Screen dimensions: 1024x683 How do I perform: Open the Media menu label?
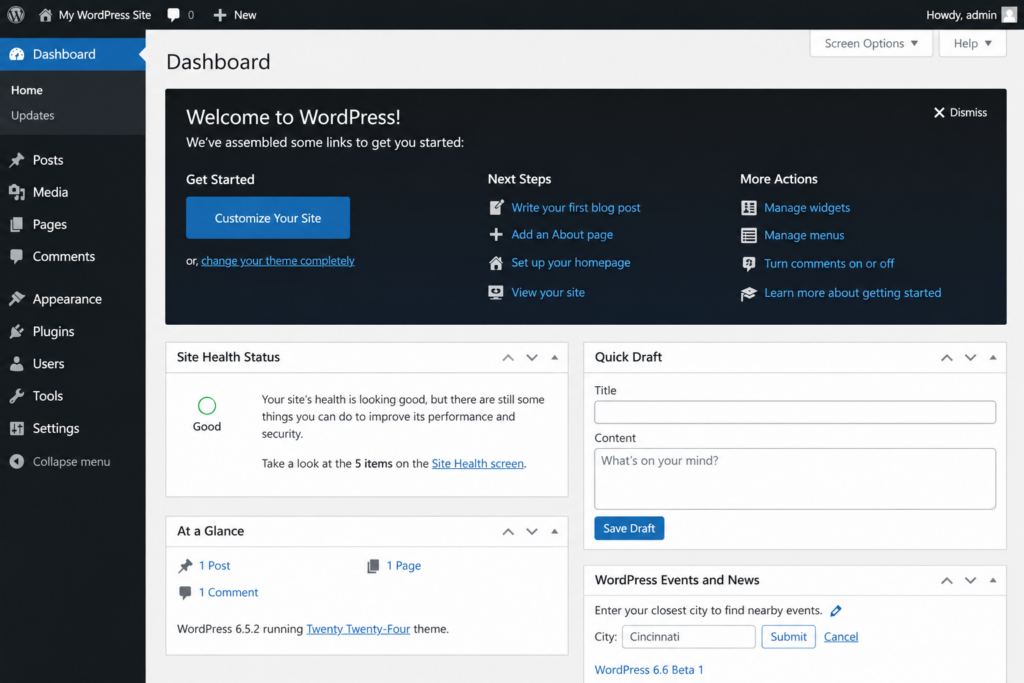coord(50,192)
